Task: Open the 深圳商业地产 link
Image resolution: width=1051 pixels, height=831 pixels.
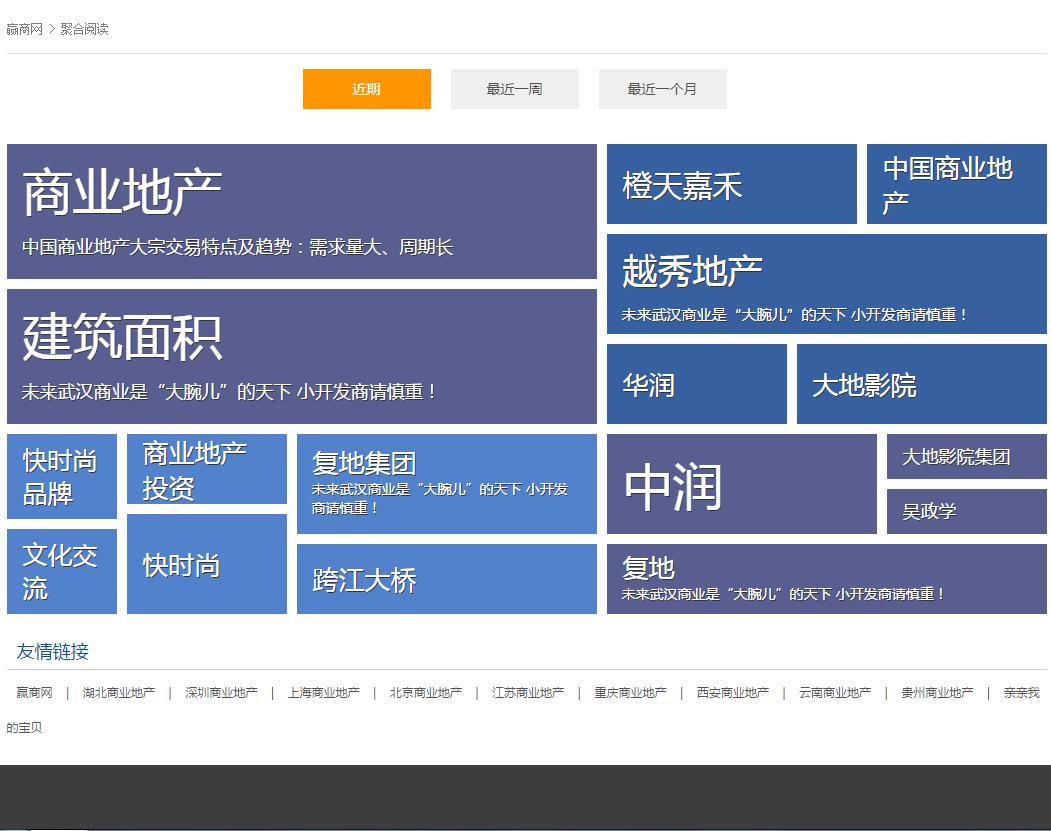Action: [221, 692]
